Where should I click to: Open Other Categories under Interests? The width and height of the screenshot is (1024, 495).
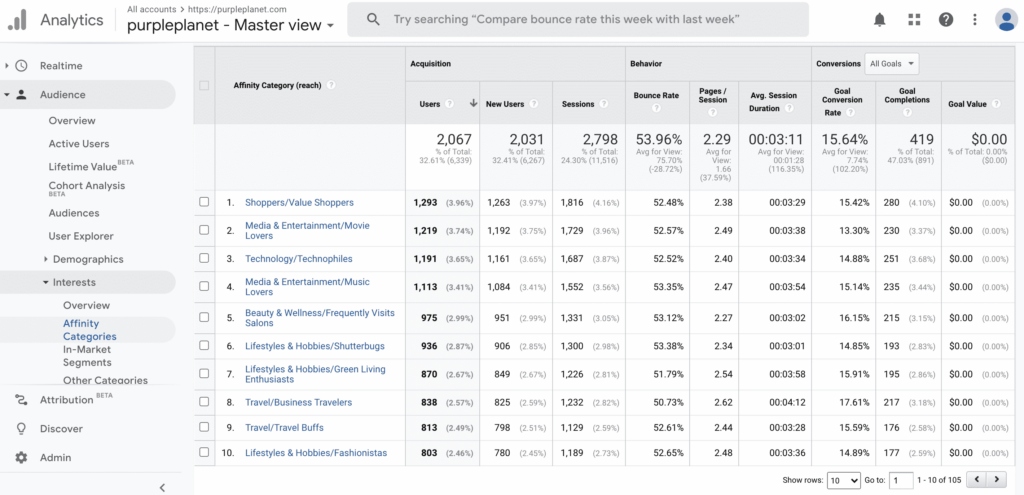coord(105,380)
